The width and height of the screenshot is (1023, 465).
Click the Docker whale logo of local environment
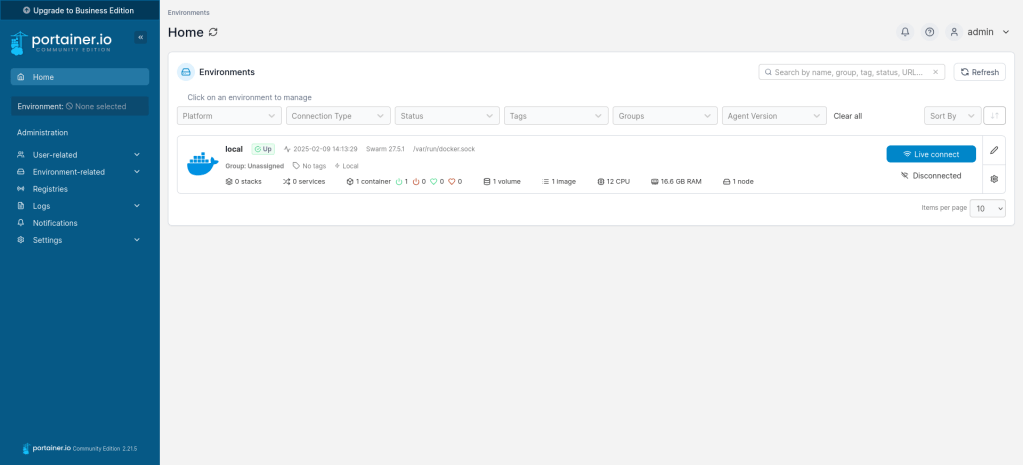[202, 164]
